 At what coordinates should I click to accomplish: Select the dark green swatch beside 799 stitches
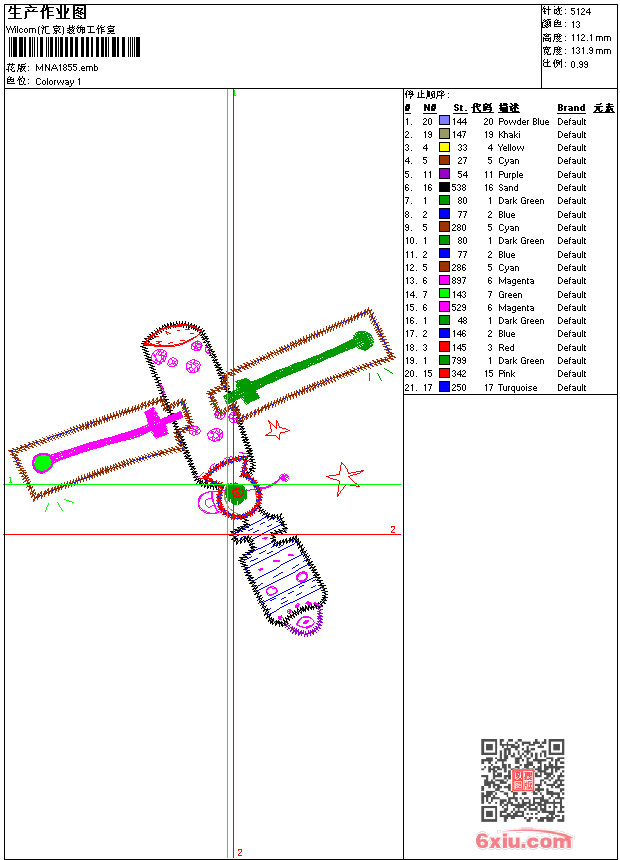click(x=444, y=360)
